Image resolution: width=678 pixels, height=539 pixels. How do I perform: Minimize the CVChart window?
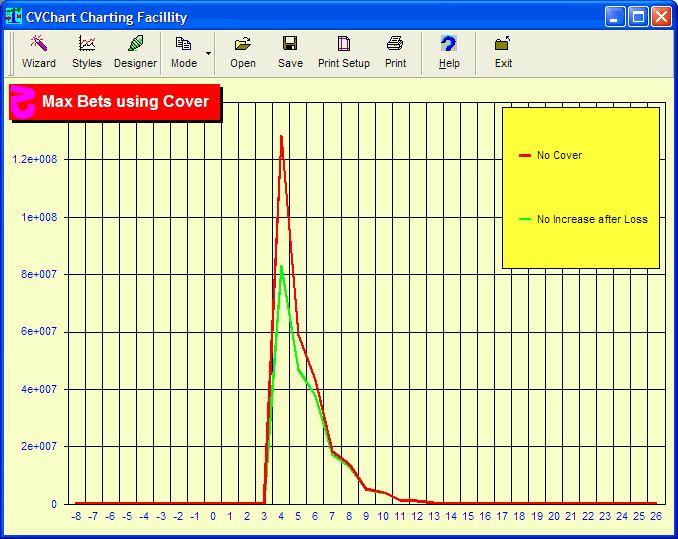click(615, 17)
